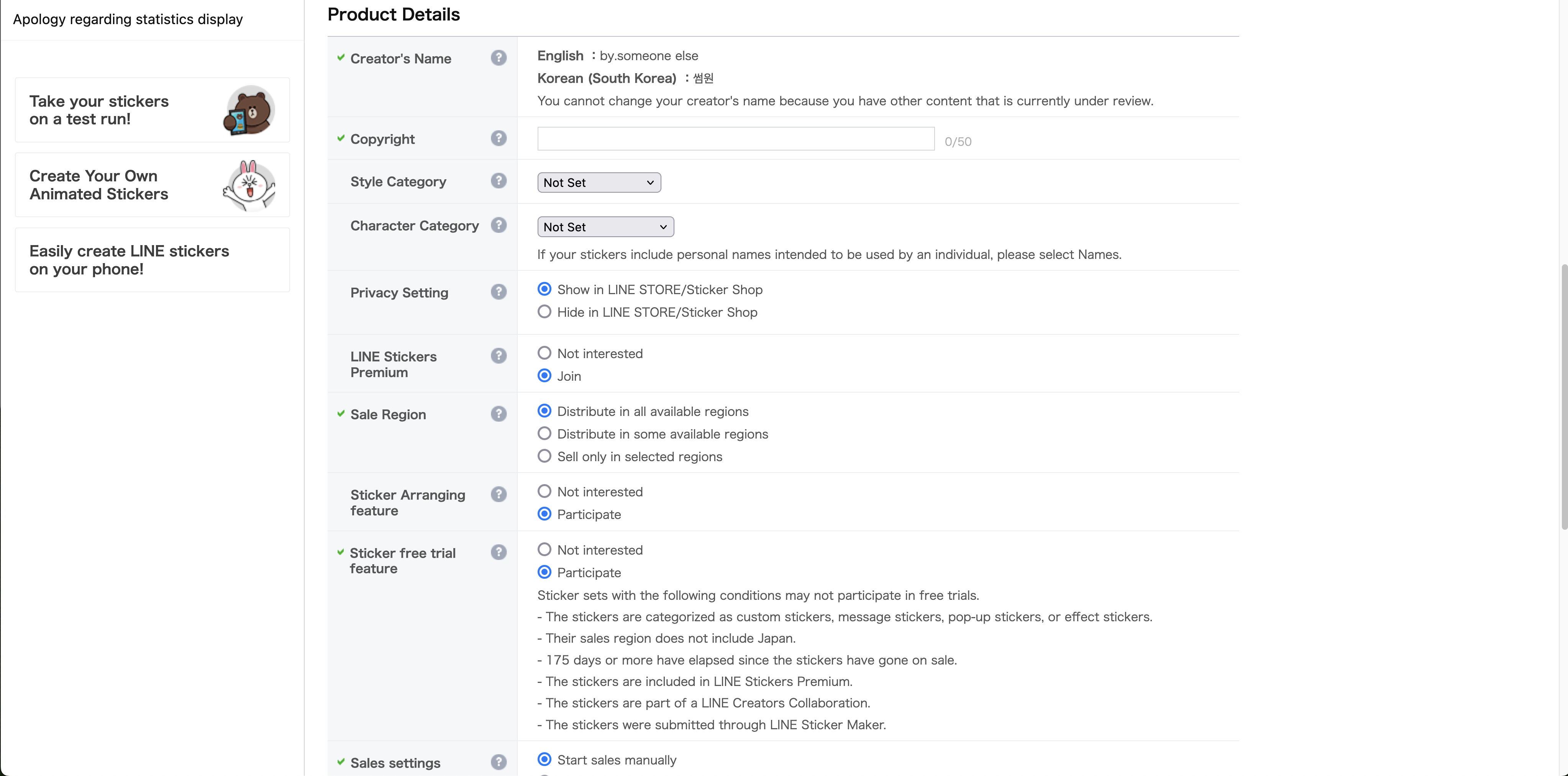This screenshot has width=1568, height=776.
Task: Click the Product Details heading
Action: (x=393, y=14)
